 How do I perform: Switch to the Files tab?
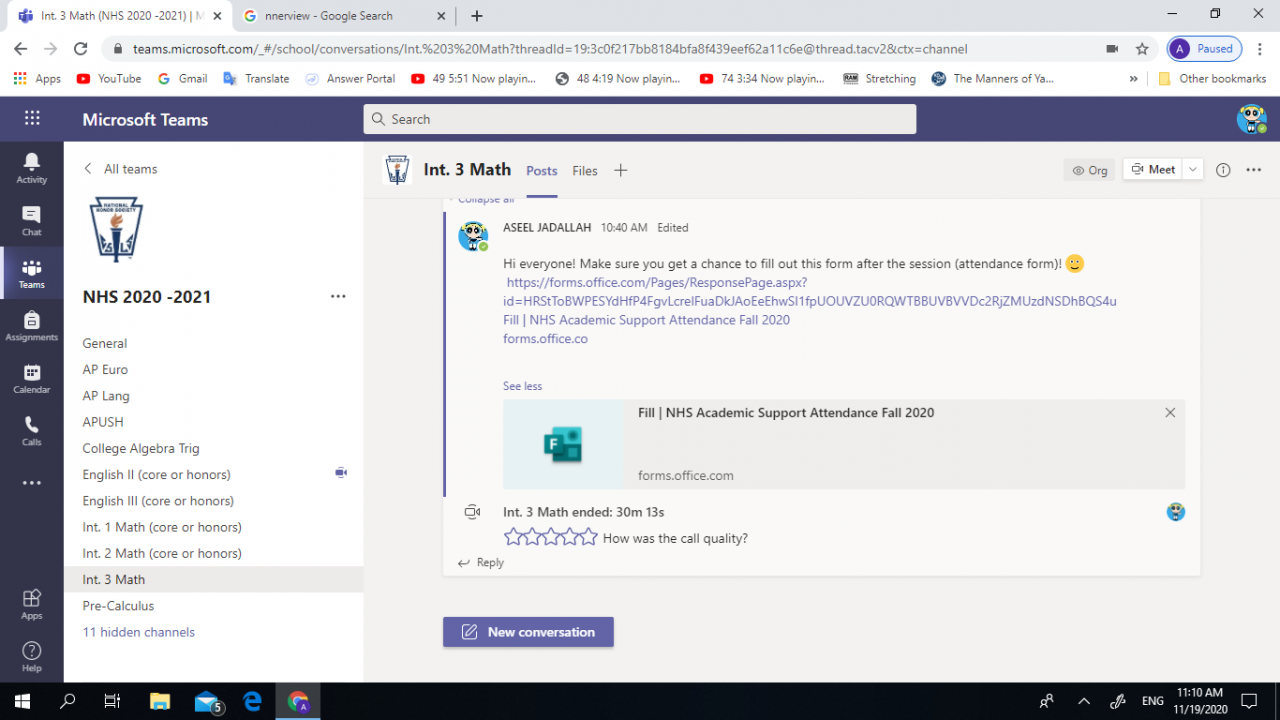[x=585, y=171]
